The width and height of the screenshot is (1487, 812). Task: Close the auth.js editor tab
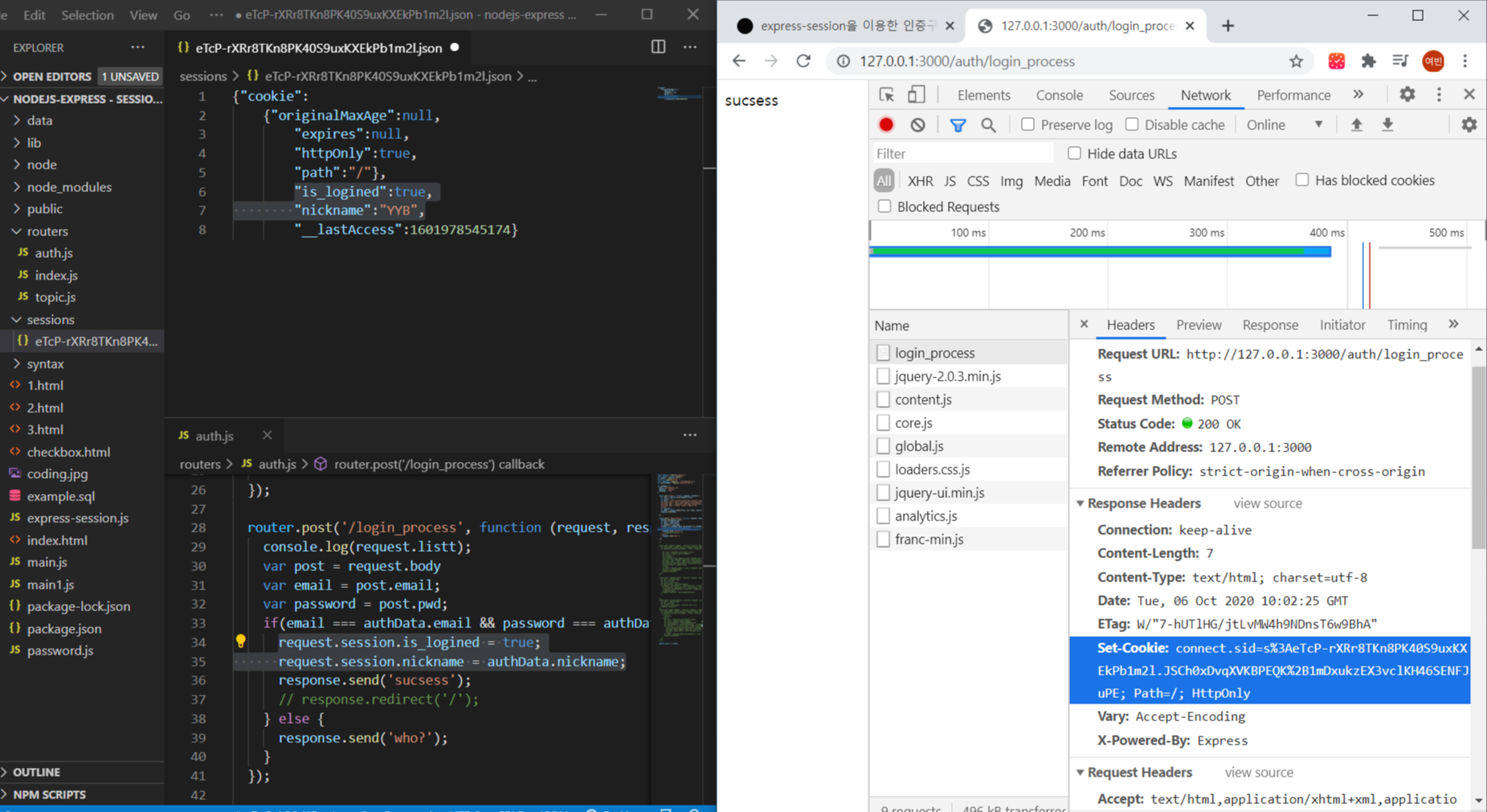tap(267, 435)
